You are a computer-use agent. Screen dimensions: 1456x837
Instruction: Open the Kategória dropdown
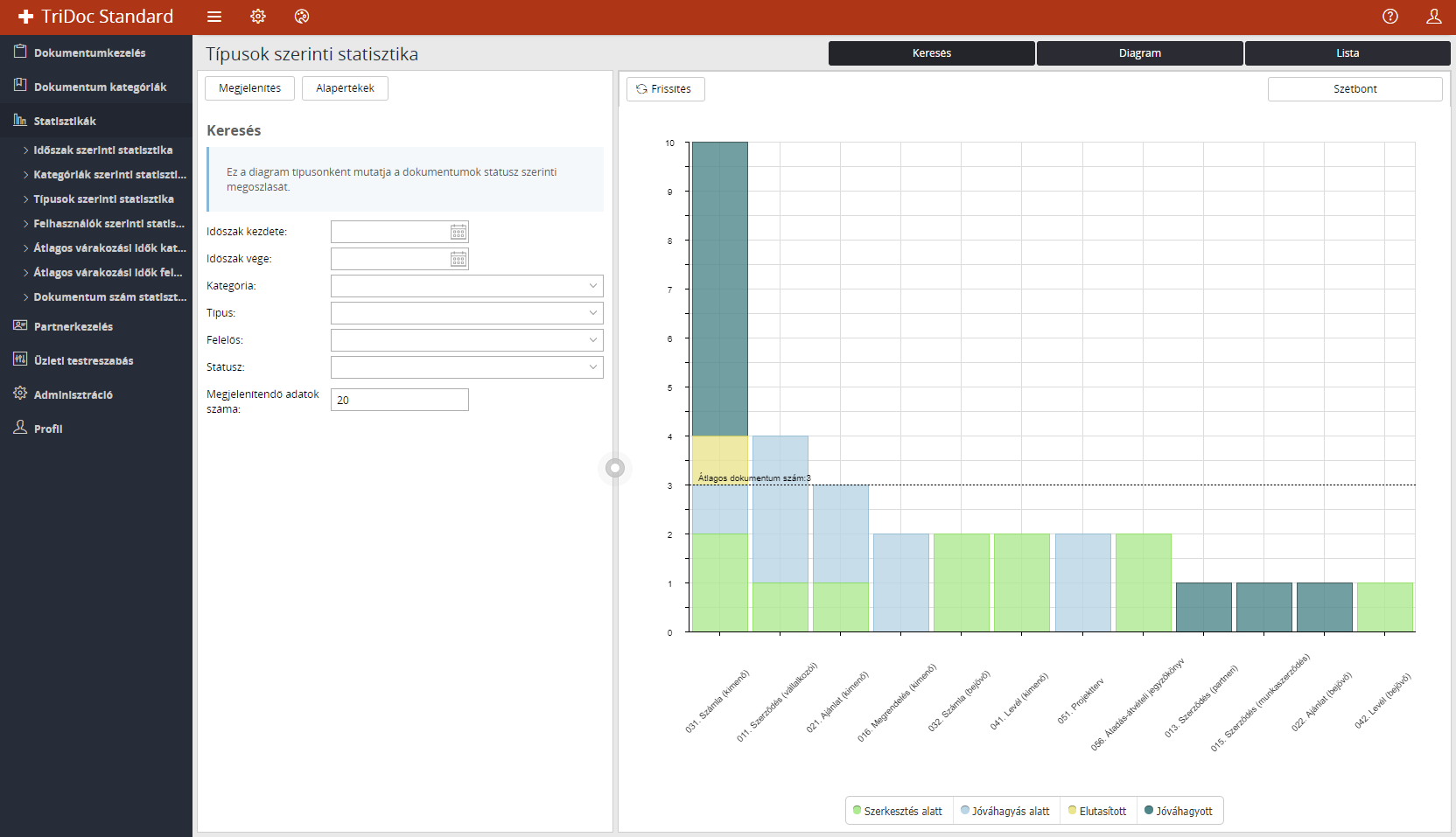click(x=467, y=286)
